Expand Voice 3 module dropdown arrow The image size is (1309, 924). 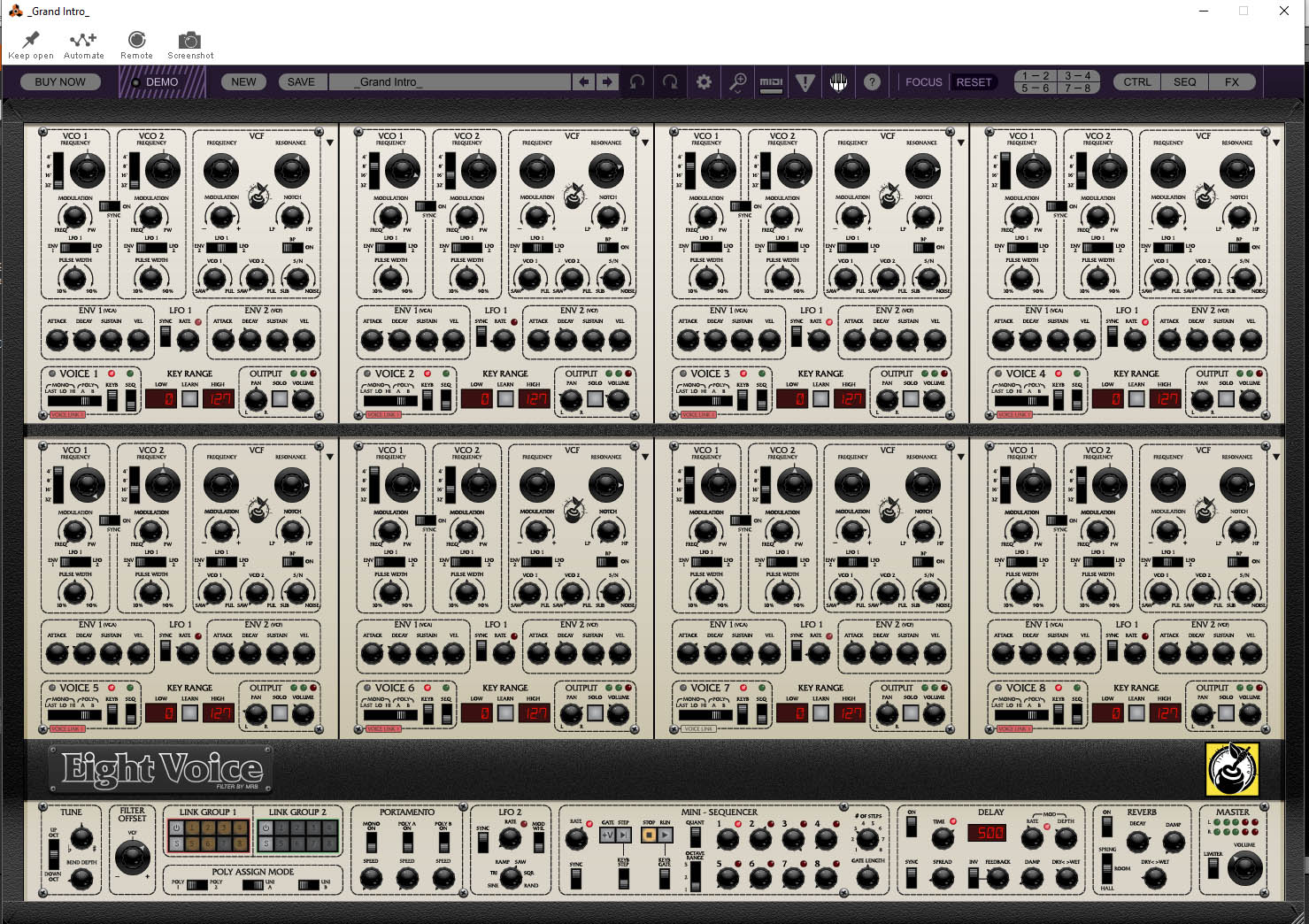click(x=960, y=142)
